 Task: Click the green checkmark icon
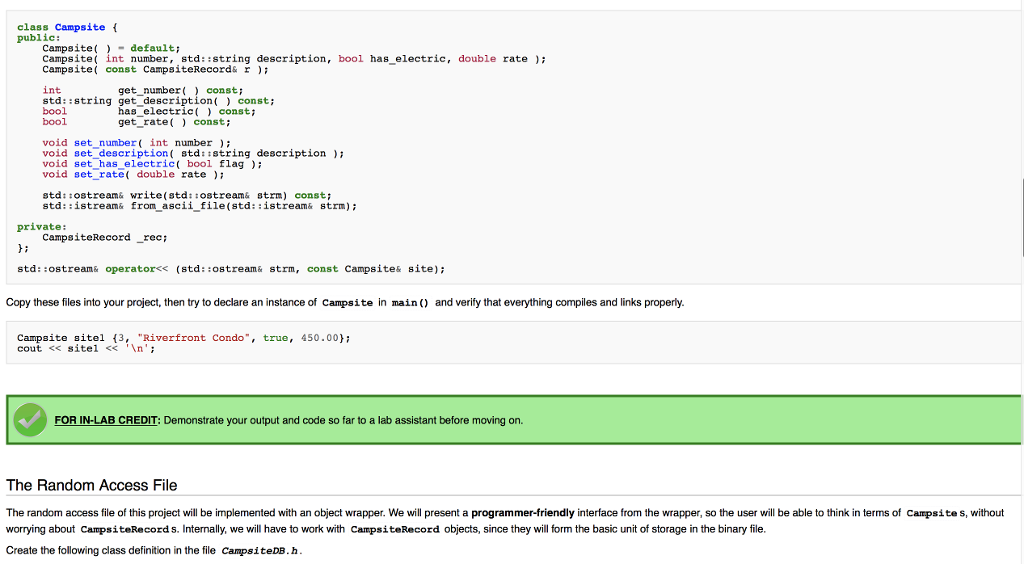[x=30, y=420]
